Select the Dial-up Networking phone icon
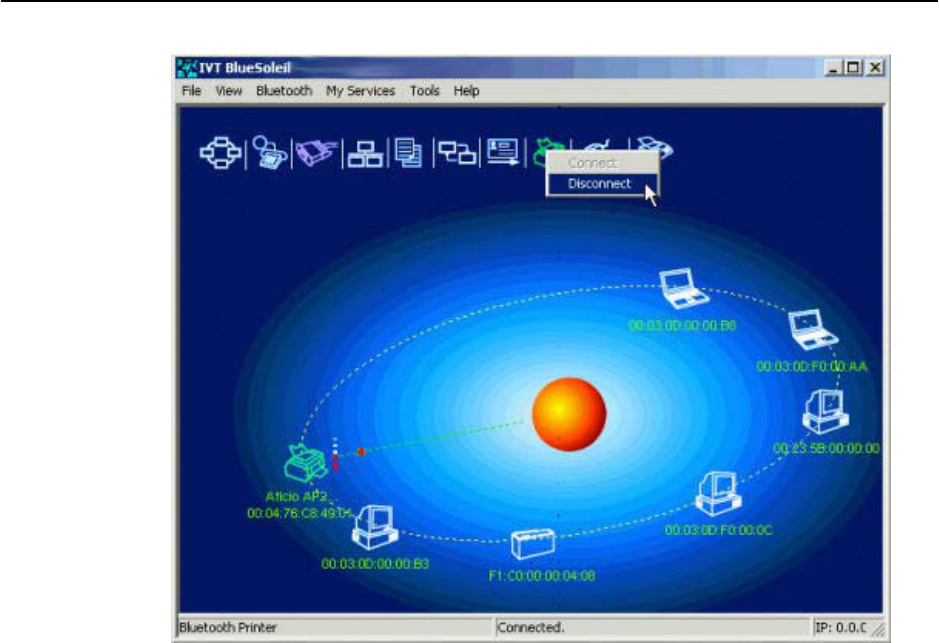The image size is (939, 643). tap(269, 153)
